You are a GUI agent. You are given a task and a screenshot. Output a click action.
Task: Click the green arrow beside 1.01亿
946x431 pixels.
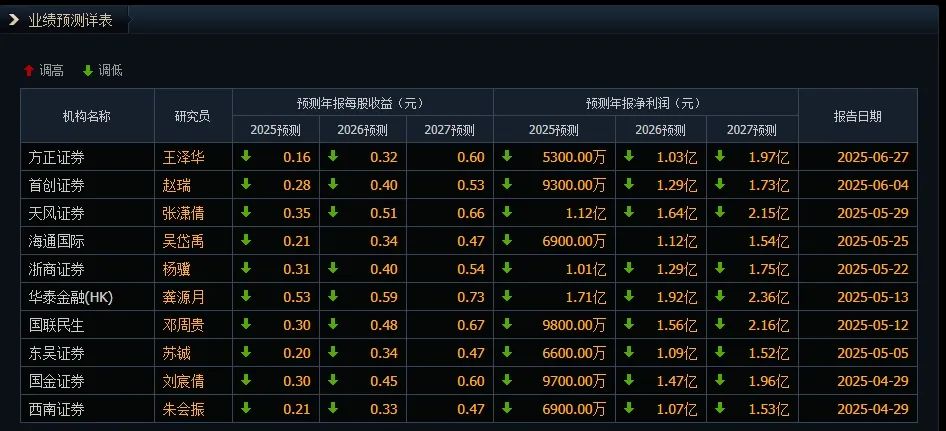pos(507,268)
